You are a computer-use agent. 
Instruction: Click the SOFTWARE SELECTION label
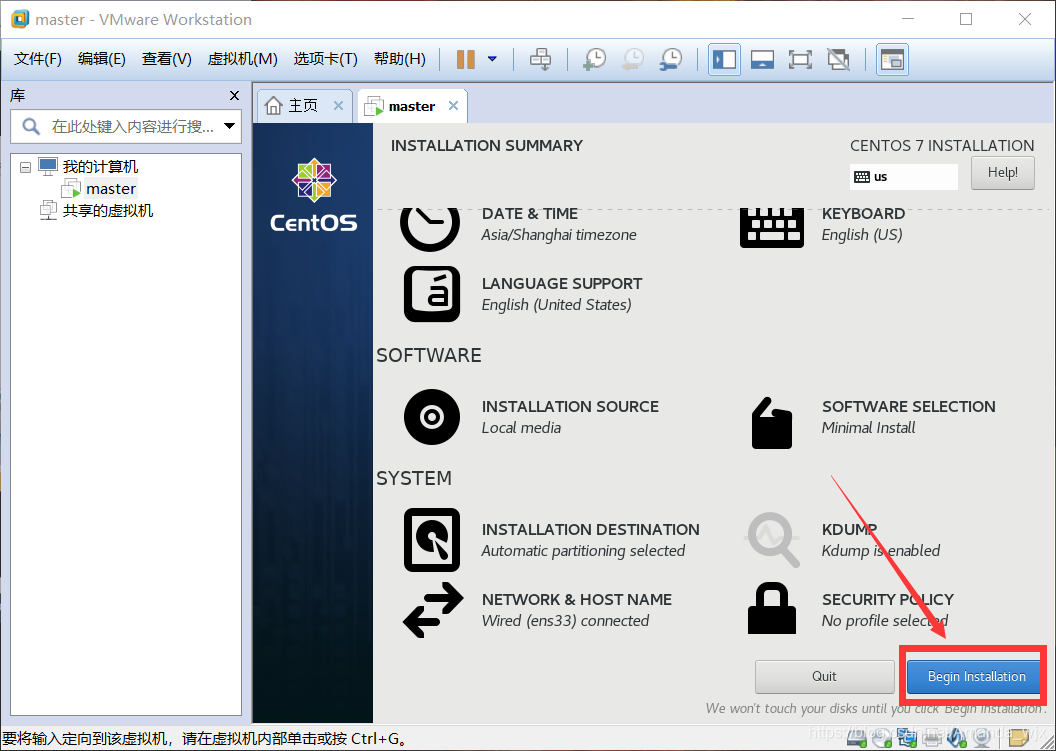point(909,406)
